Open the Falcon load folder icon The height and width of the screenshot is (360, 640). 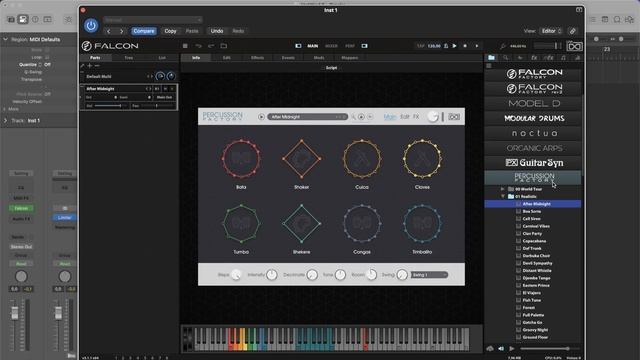coord(224,46)
